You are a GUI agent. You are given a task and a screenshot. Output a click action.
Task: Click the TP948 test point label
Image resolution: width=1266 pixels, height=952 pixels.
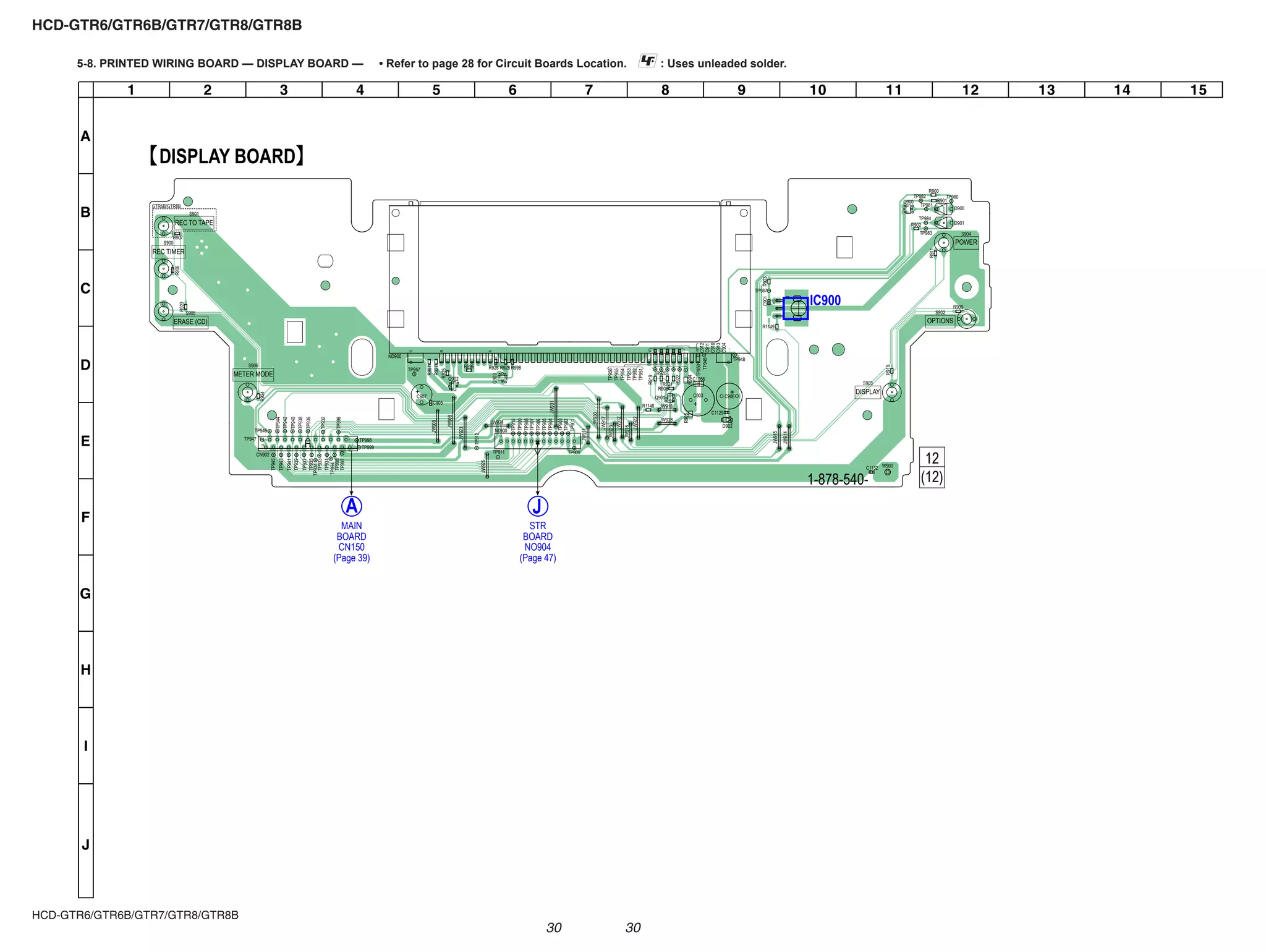(739, 359)
